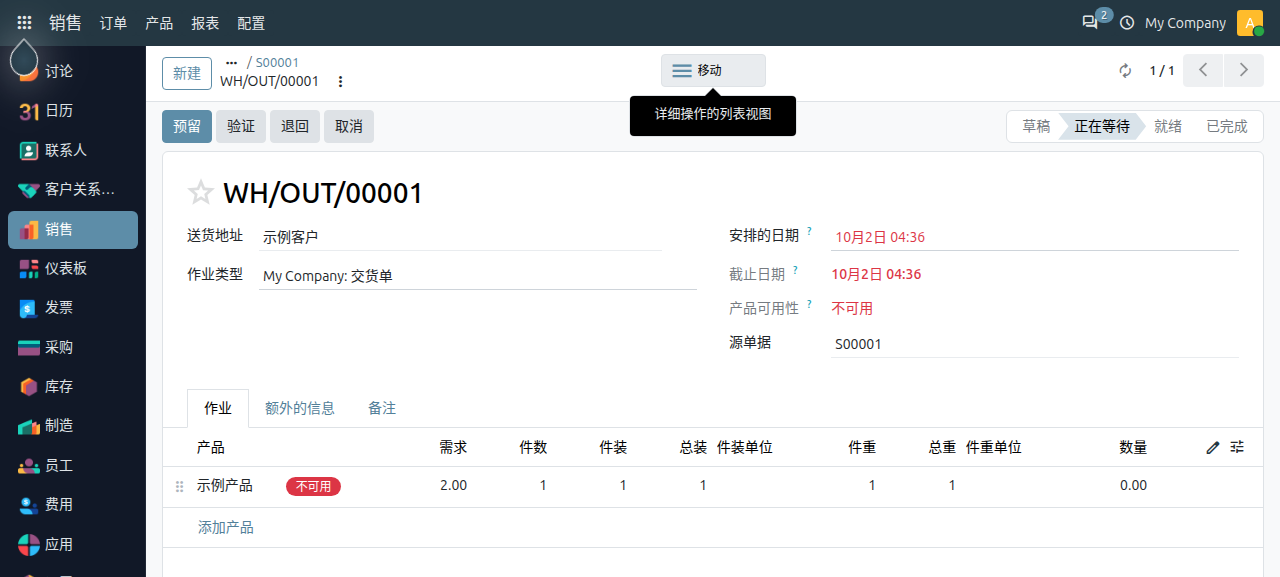Open the 费用 expenses app
Image resolution: width=1280 pixels, height=577 pixels.
pos(72,505)
